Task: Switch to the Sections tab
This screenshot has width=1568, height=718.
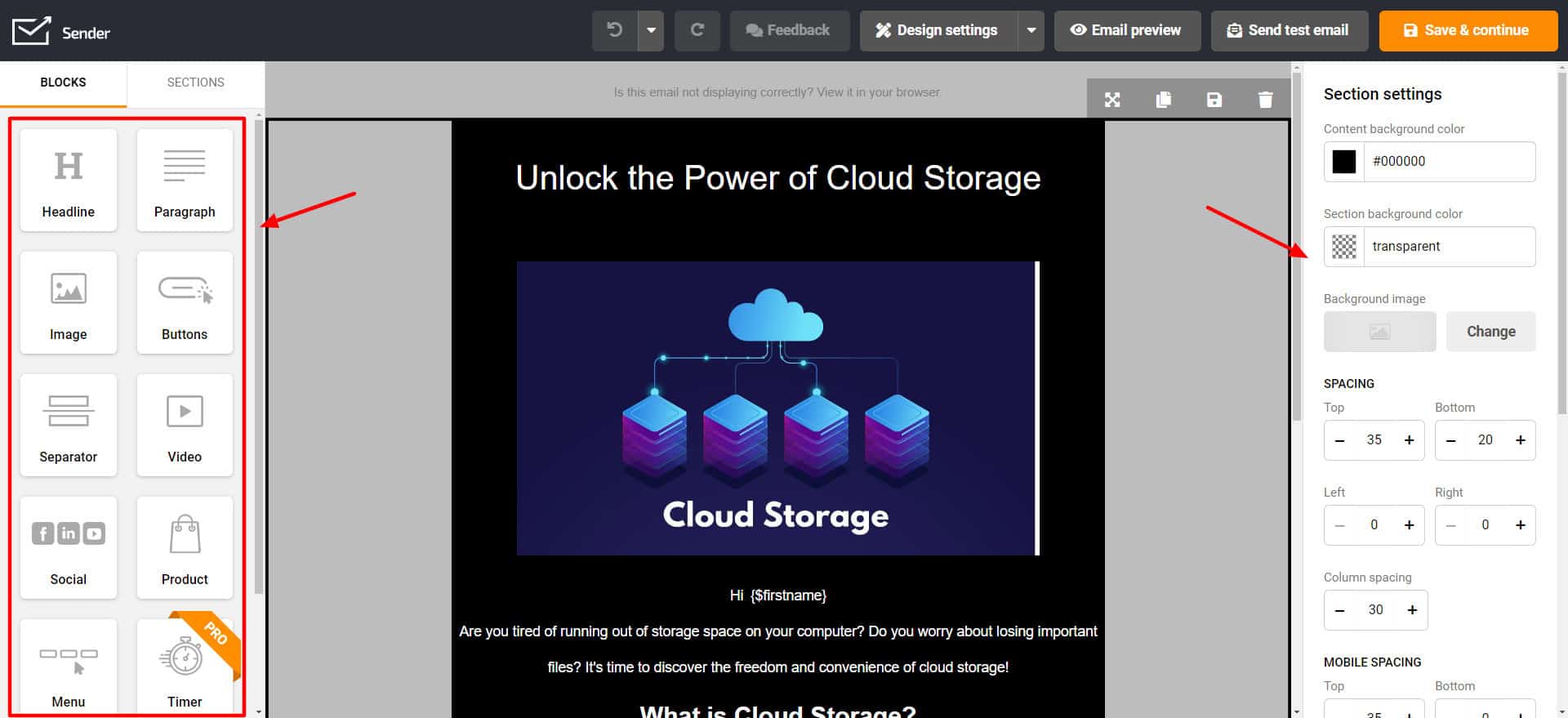Action: pyautogui.click(x=195, y=83)
